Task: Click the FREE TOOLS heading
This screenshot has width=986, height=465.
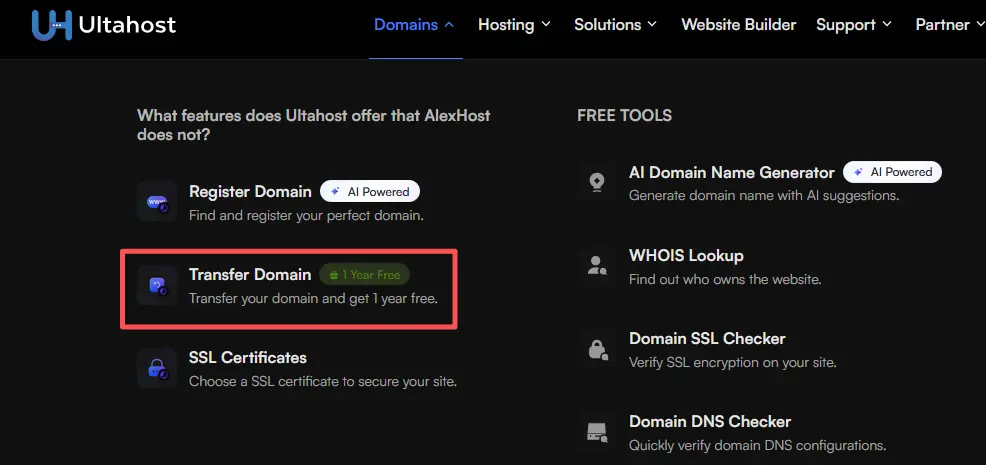Action: pos(624,116)
